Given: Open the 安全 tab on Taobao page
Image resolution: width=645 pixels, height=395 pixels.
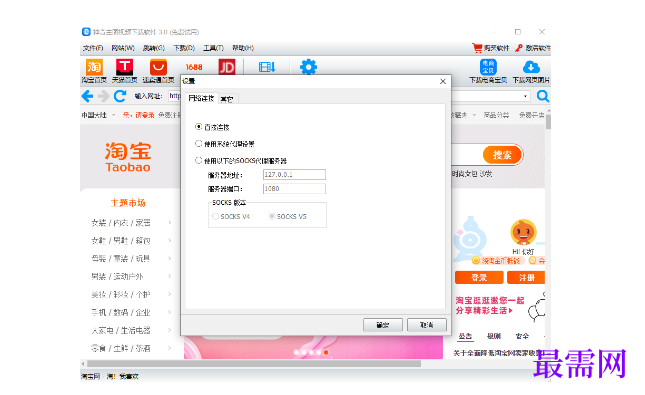Looking at the screenshot, I should point(522,336).
